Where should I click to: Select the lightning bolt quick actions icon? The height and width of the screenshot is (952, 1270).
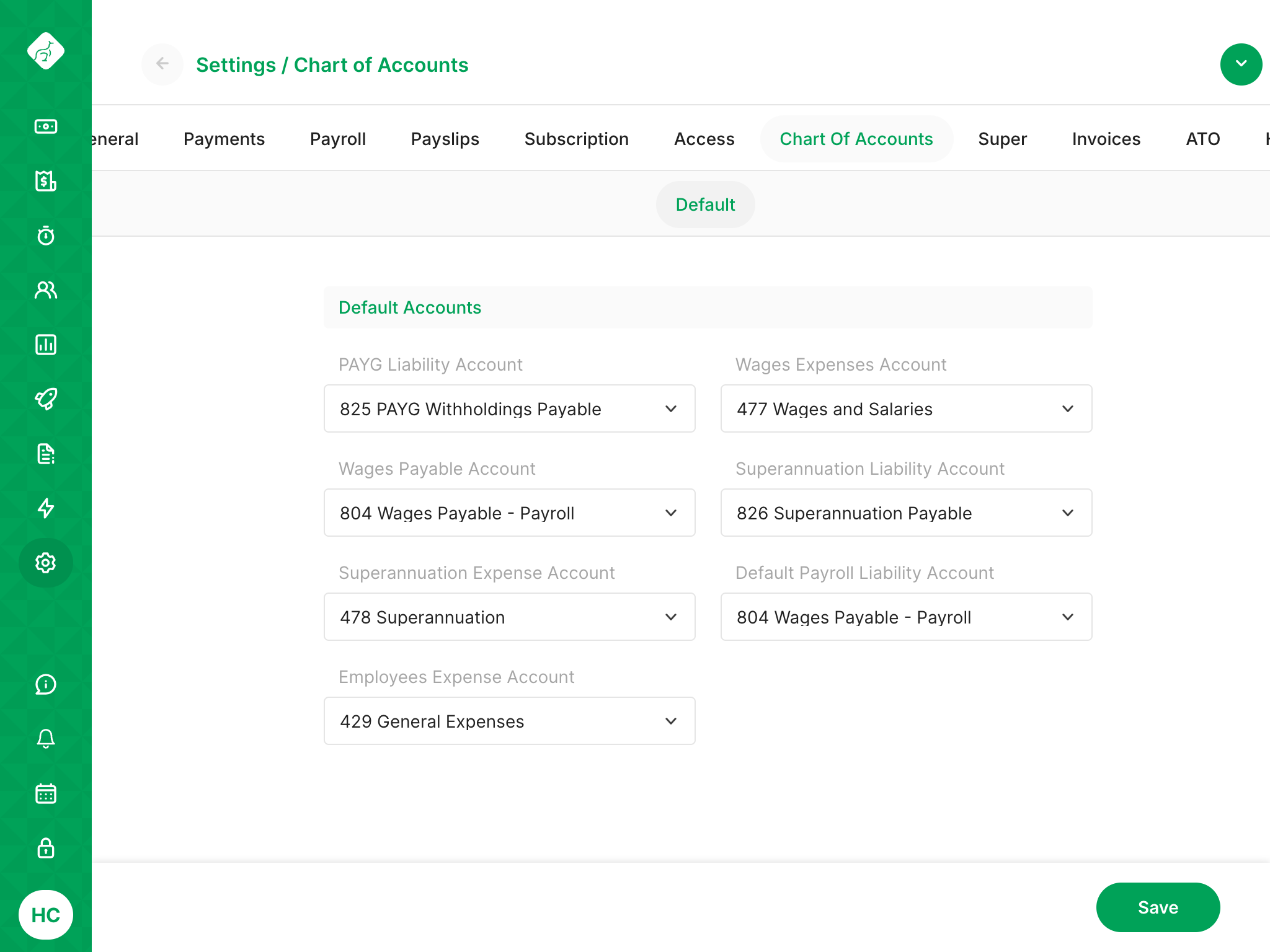(x=46, y=508)
